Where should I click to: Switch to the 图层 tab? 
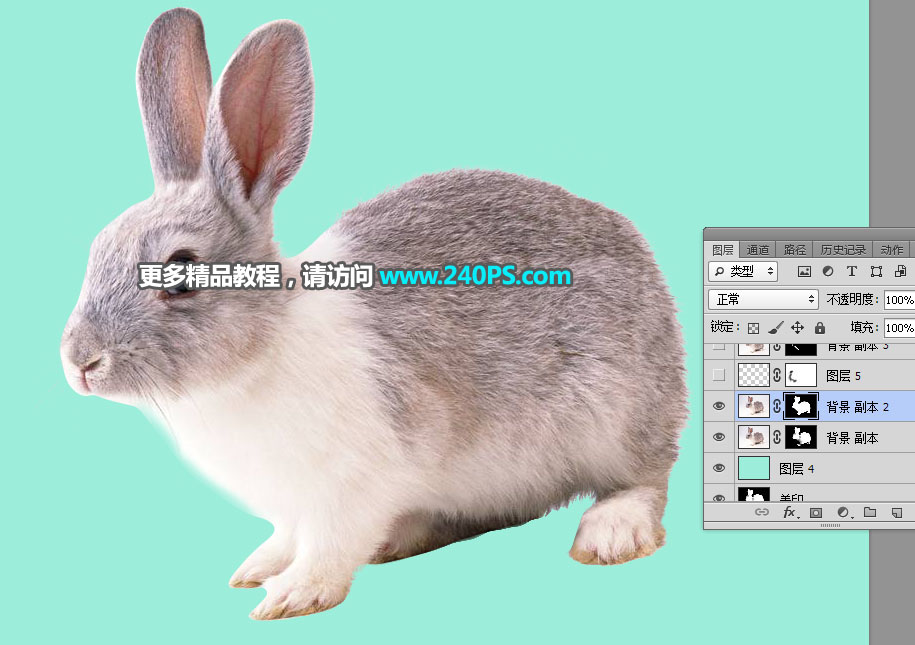pos(722,250)
